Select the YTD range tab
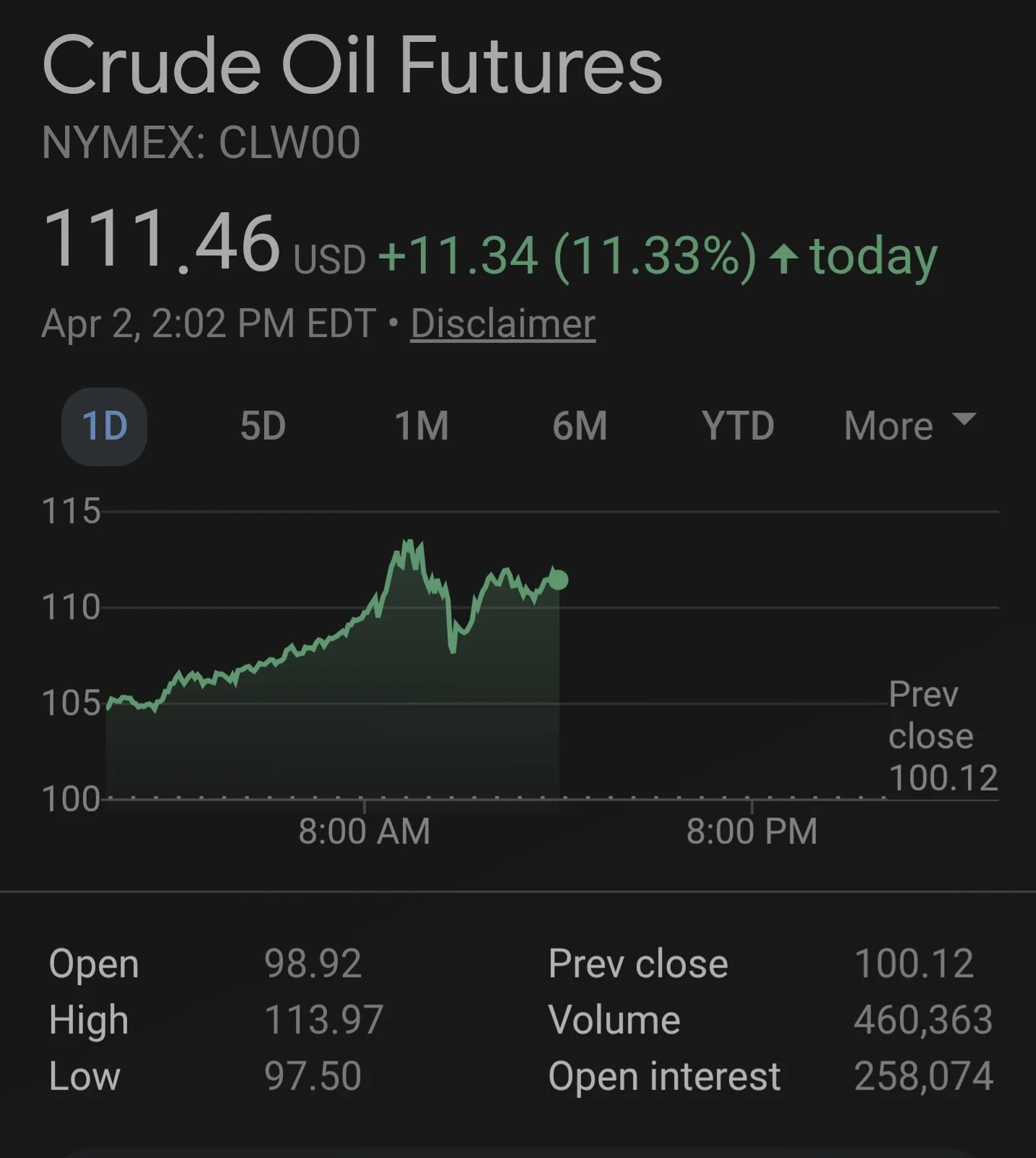 click(x=738, y=426)
